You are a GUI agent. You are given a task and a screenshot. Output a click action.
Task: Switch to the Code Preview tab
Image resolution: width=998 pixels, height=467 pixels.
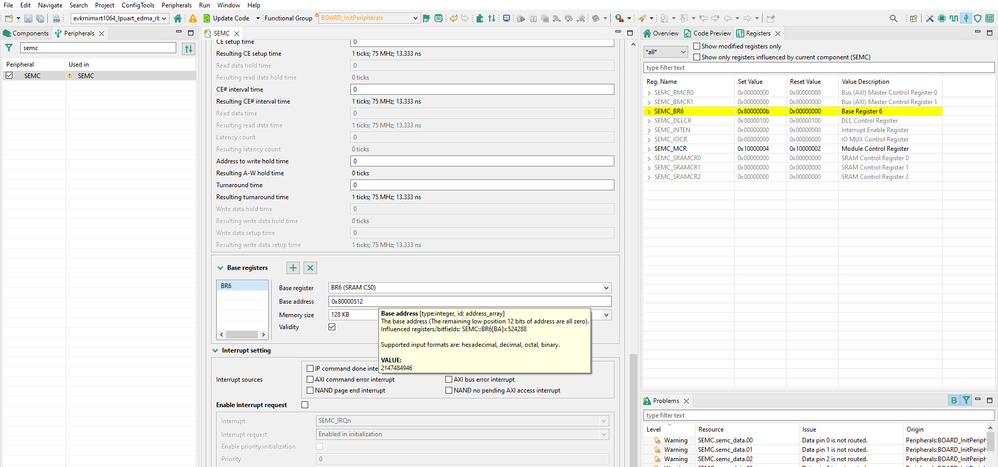[709, 33]
